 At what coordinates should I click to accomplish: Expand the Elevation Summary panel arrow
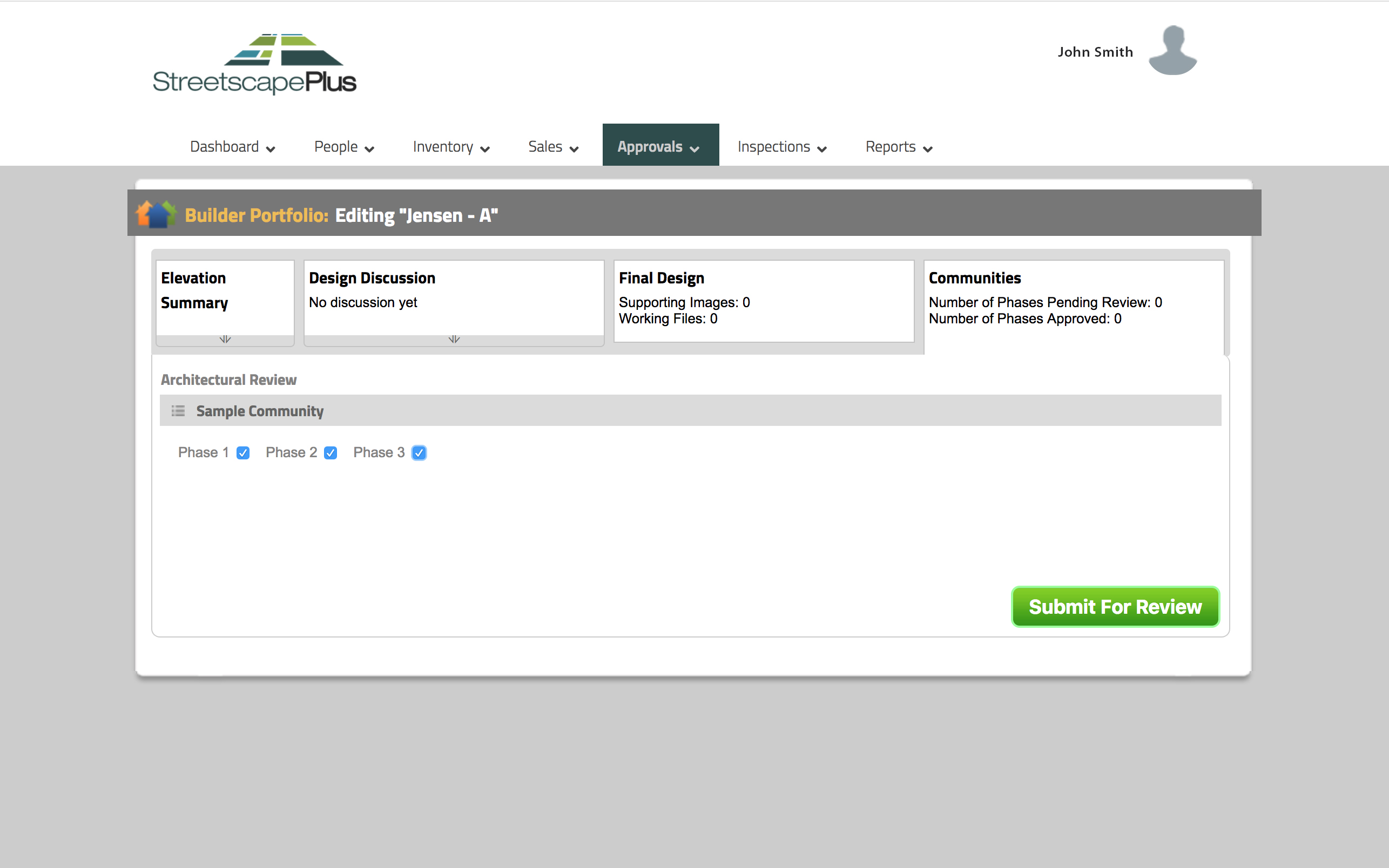click(225, 340)
